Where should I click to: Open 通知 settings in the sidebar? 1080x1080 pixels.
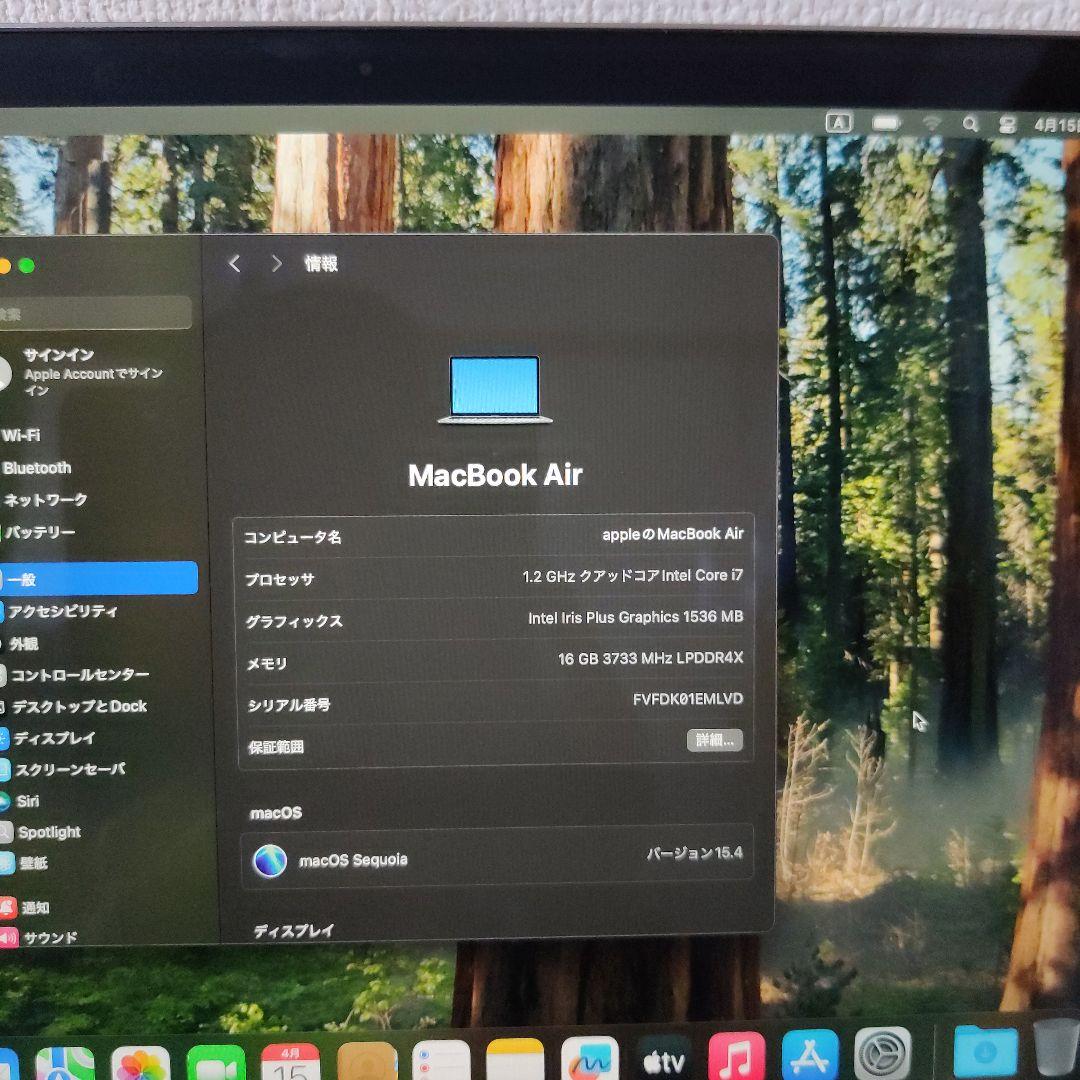(35, 908)
